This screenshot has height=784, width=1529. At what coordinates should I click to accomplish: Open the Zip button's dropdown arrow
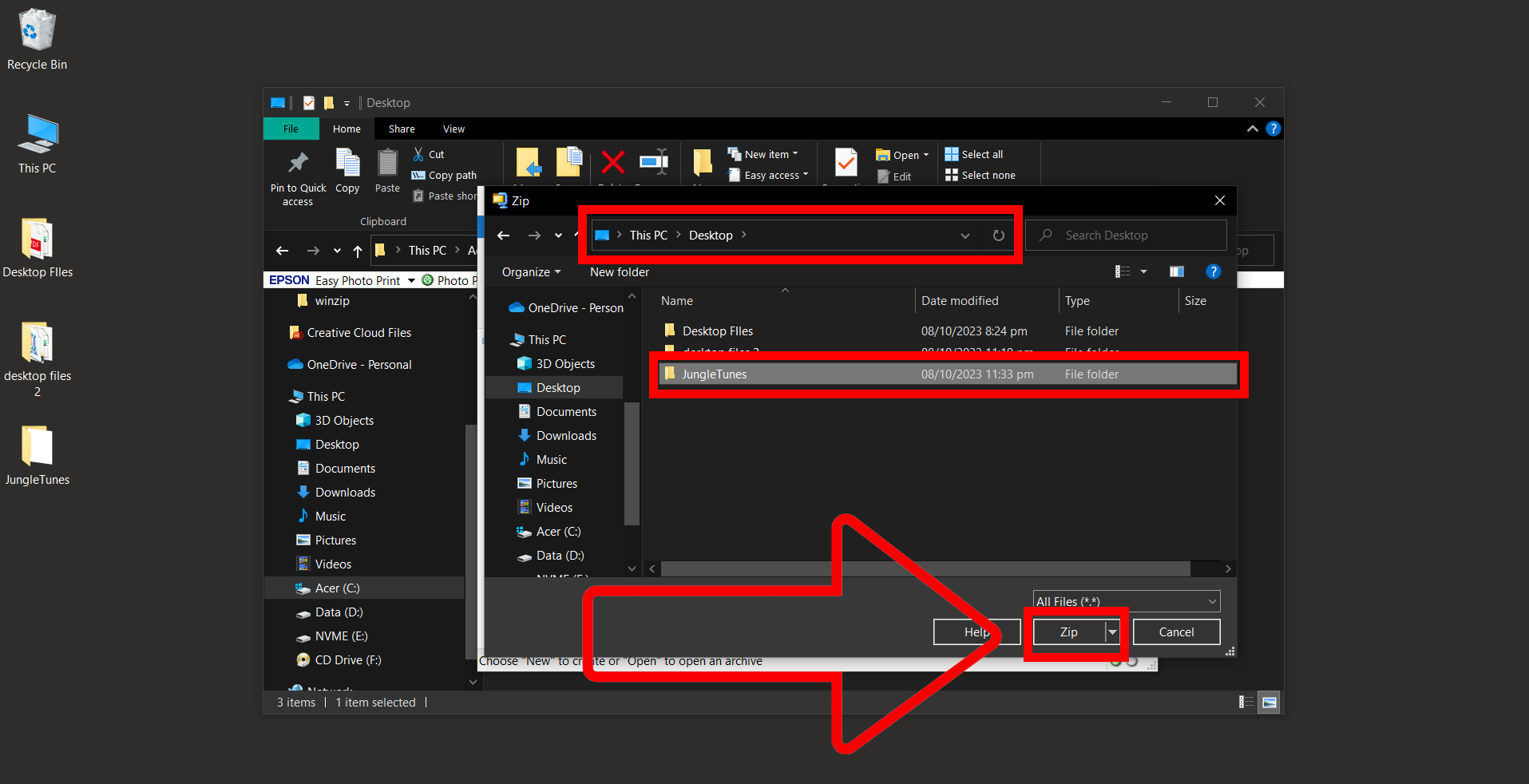[1111, 632]
